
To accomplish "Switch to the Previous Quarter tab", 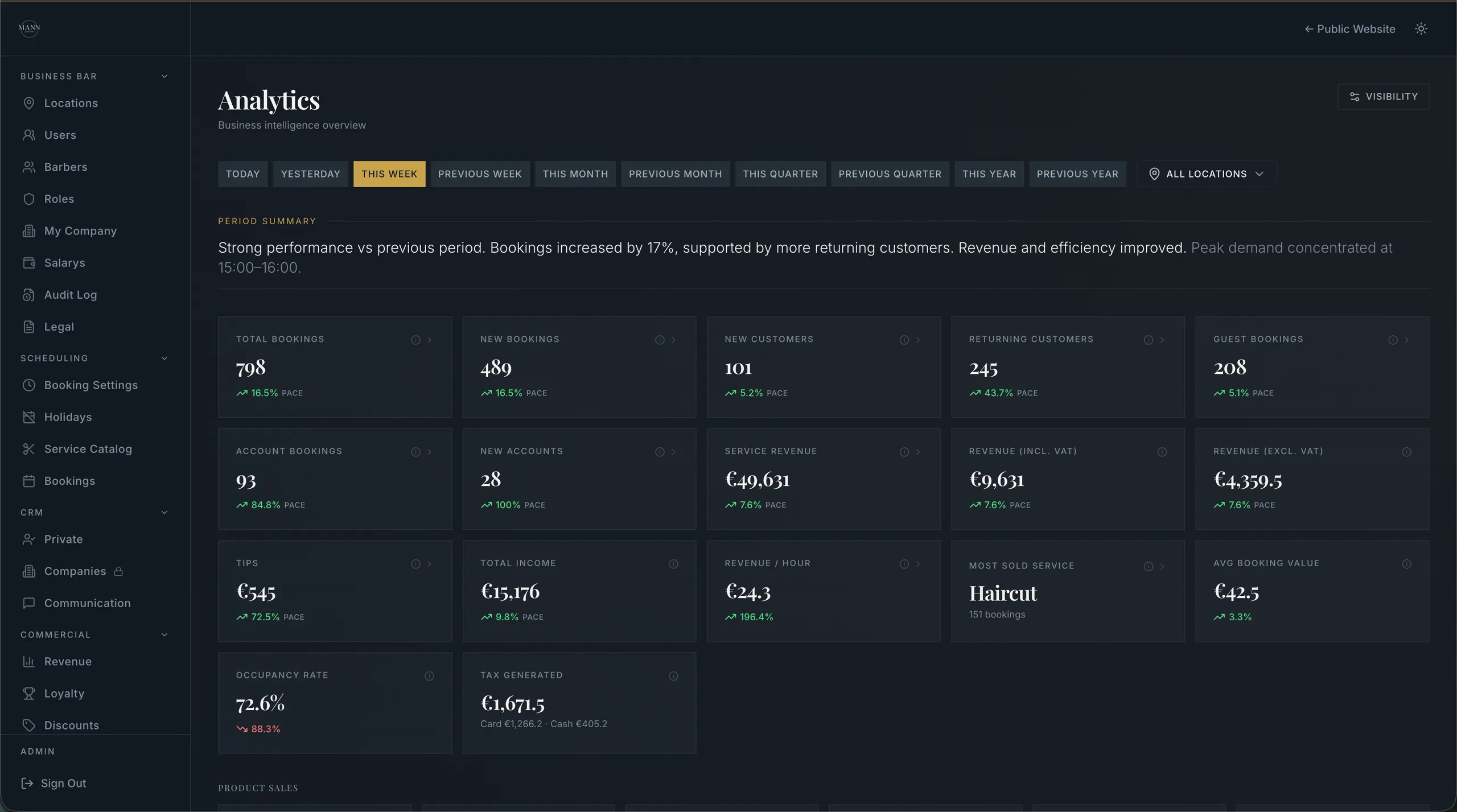I will point(890,174).
